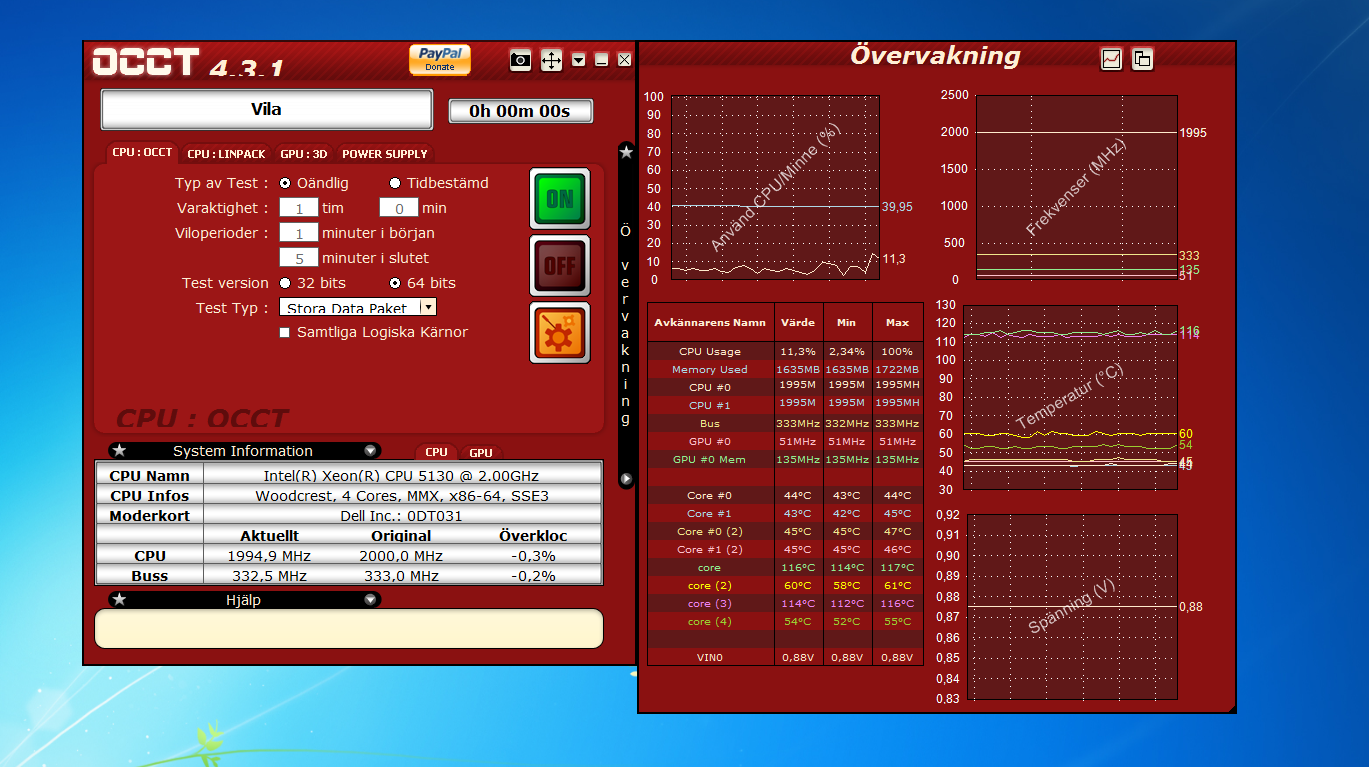
Task: Click the arrow at the bottom of the Övervakning strip
Action: pyautogui.click(x=626, y=479)
